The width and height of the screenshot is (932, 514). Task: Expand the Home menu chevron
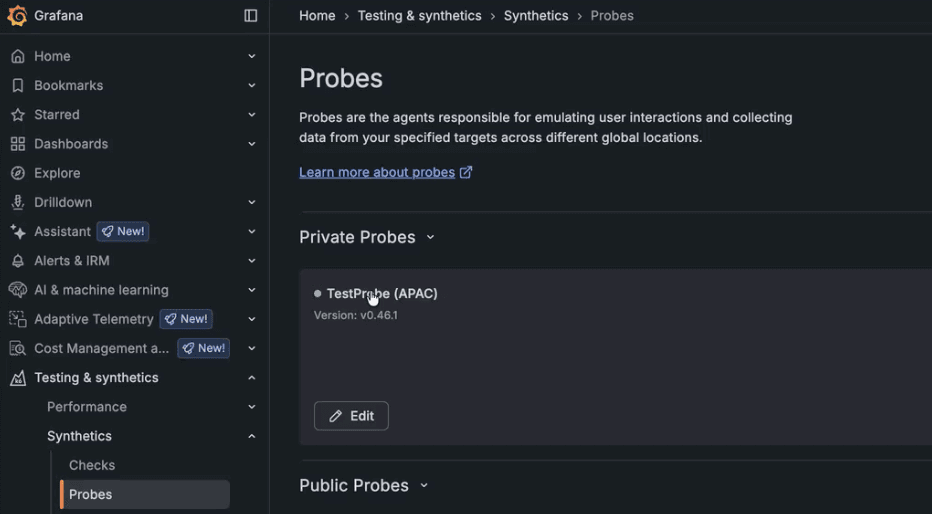tap(251, 56)
